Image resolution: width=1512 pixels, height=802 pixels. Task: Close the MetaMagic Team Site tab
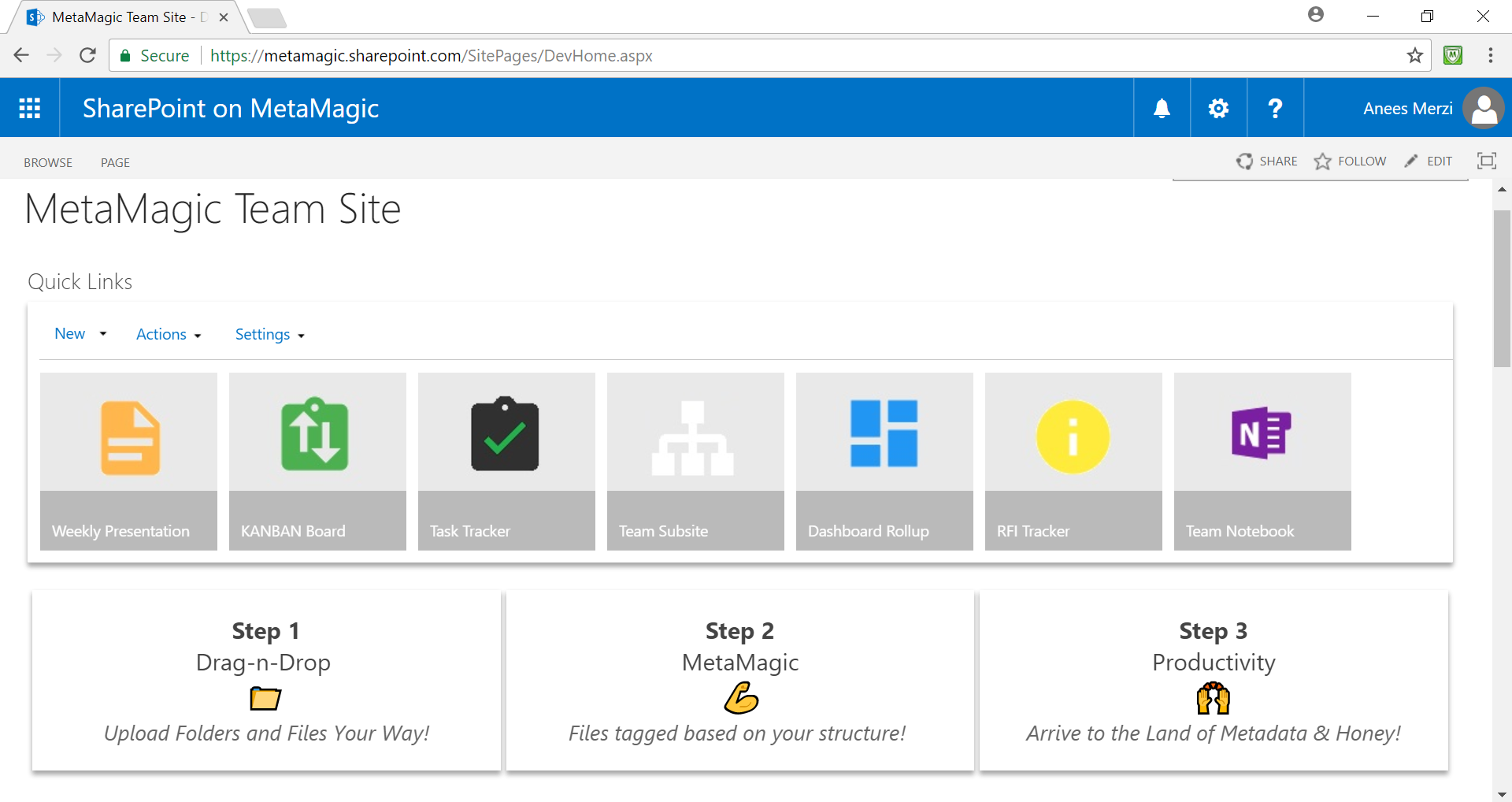click(224, 17)
